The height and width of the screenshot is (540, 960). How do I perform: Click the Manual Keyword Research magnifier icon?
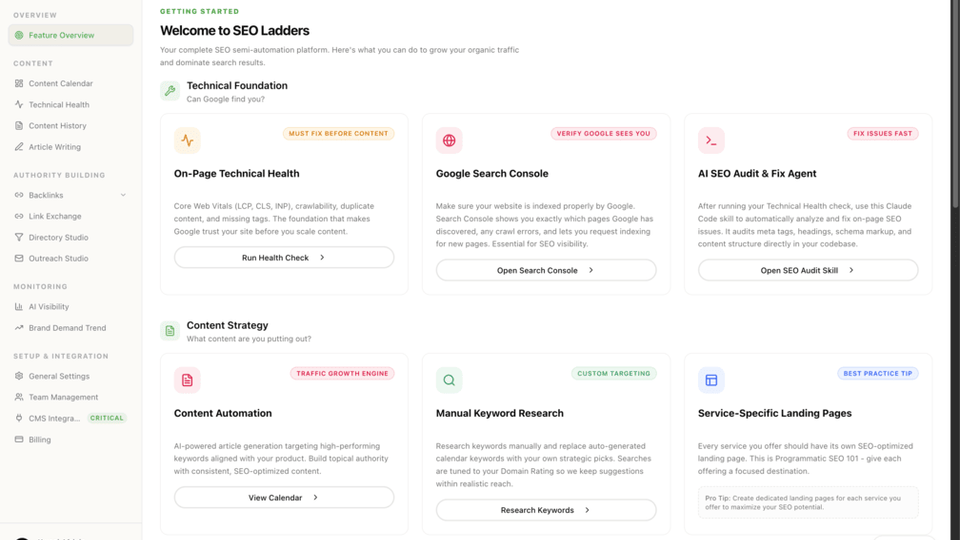tap(449, 380)
